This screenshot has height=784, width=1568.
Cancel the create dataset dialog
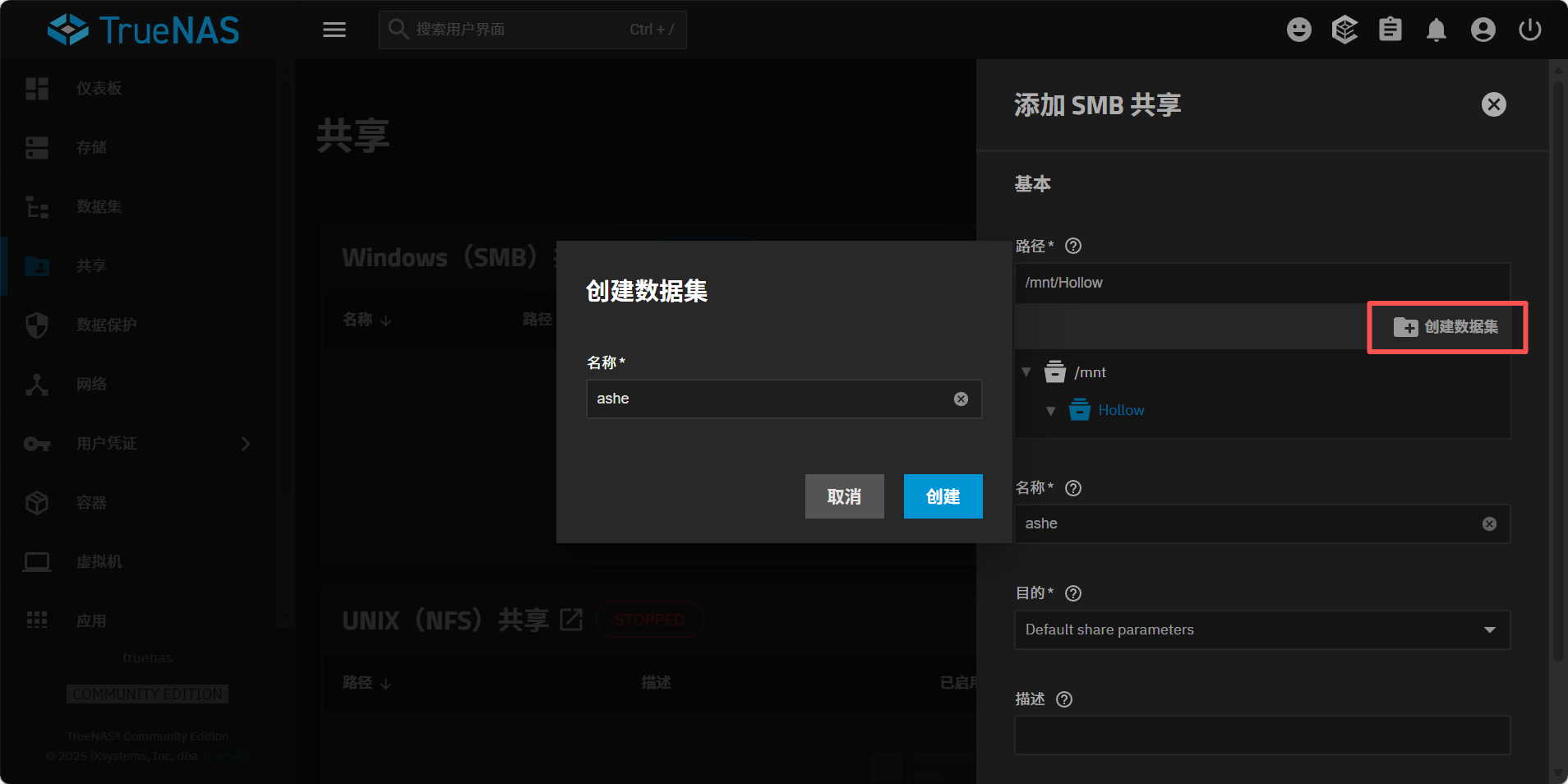coord(844,496)
